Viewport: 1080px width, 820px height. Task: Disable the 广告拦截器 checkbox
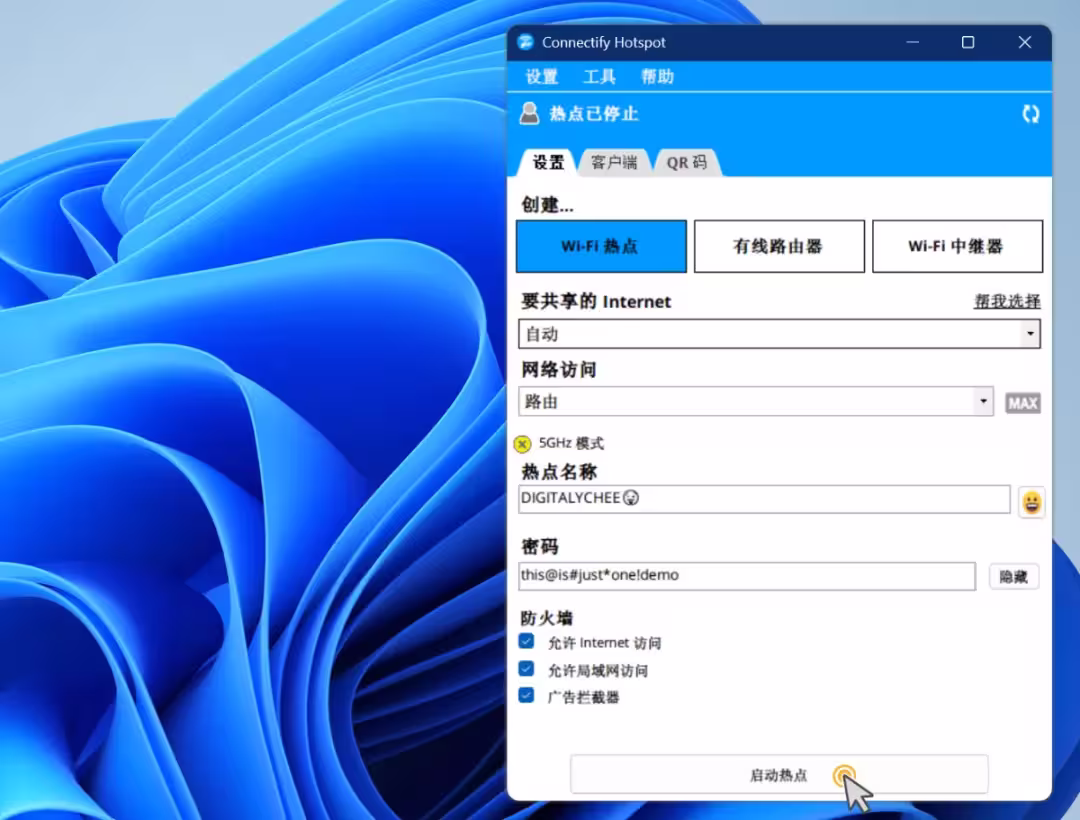click(526, 696)
